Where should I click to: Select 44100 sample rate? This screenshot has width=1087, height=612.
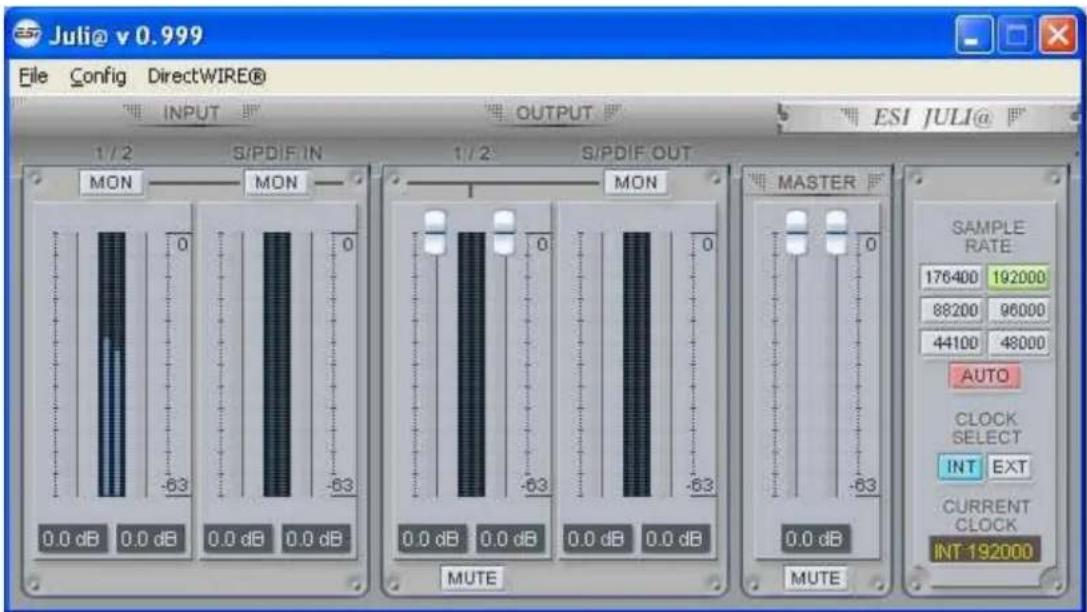point(951,342)
